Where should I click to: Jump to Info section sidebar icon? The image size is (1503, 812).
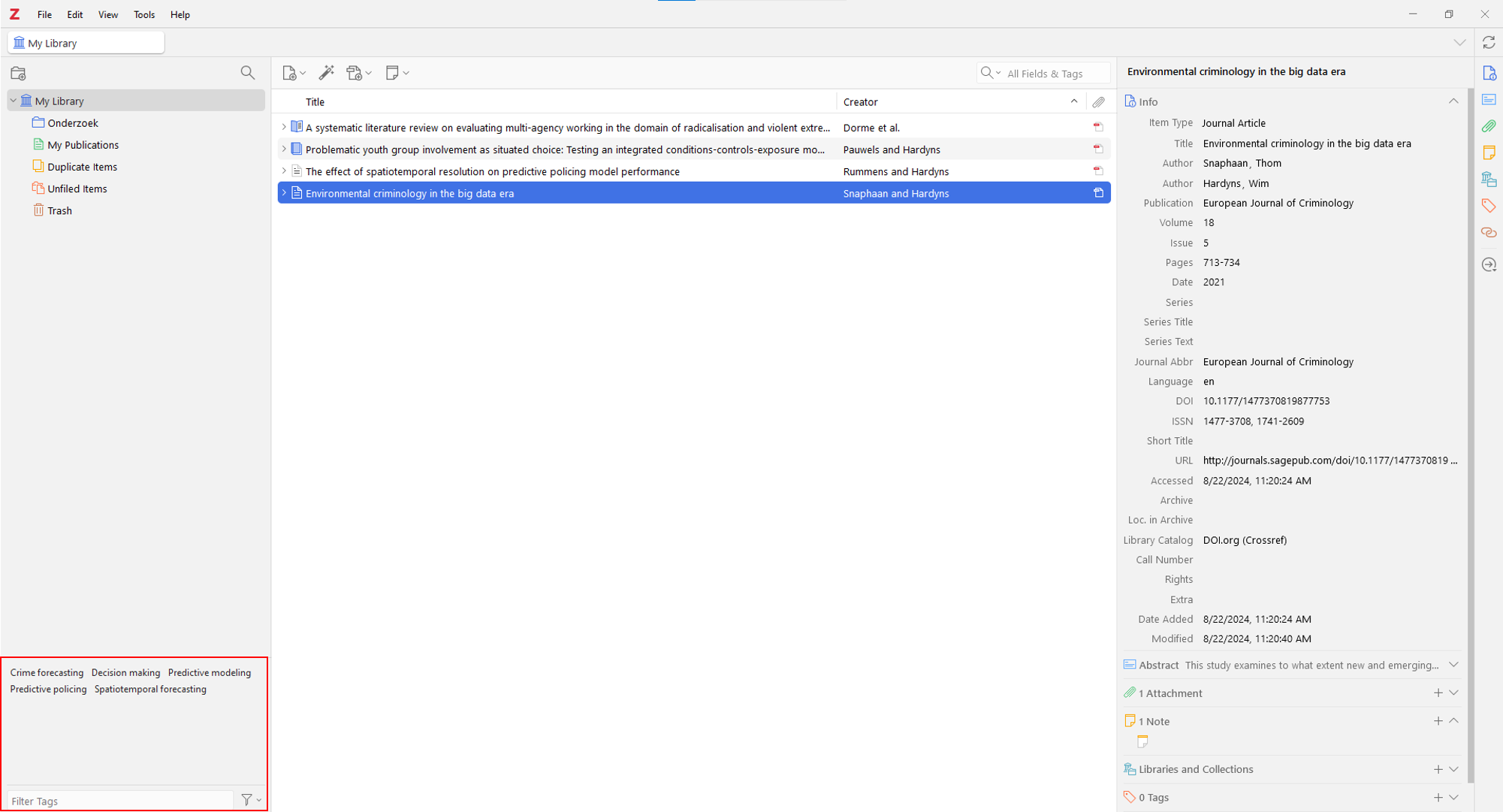1489,73
